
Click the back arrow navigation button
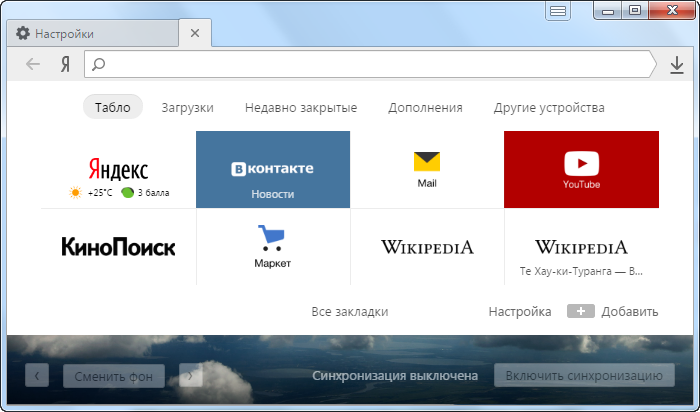(x=33, y=64)
